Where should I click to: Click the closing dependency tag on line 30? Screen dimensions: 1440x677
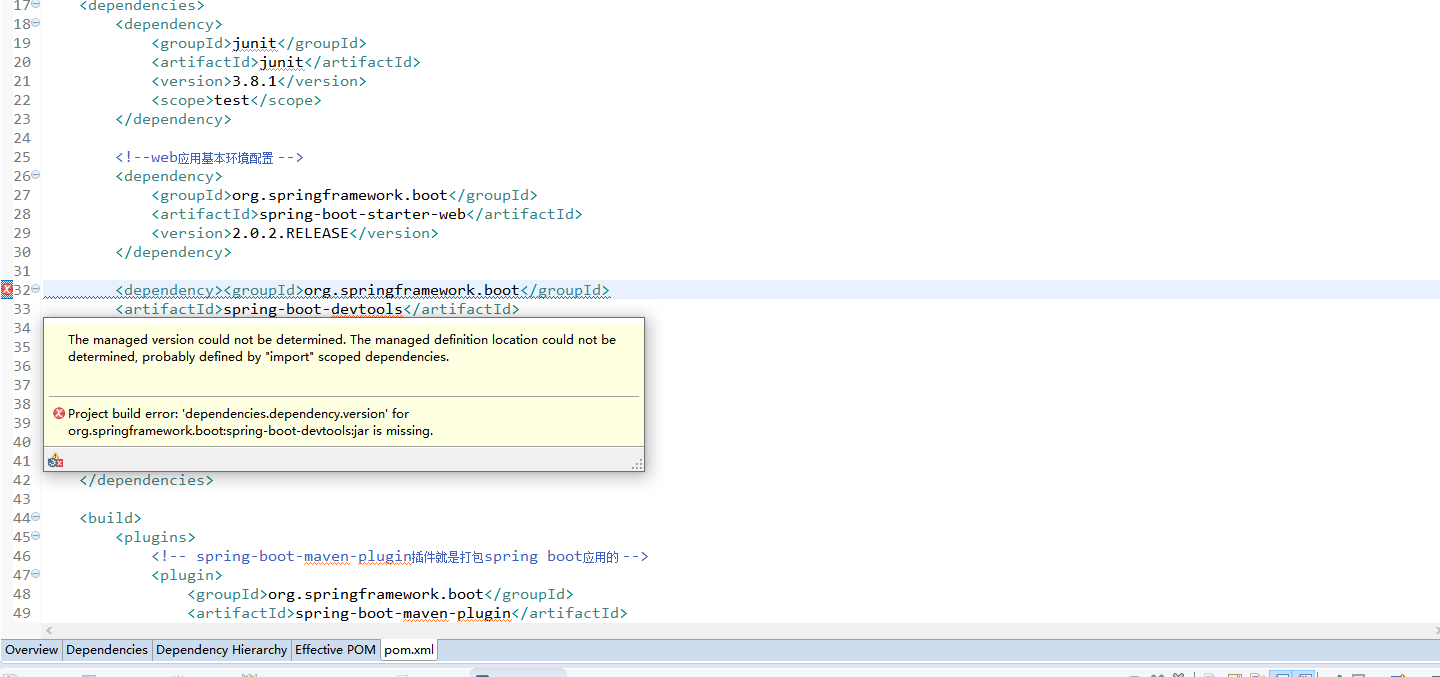click(174, 252)
